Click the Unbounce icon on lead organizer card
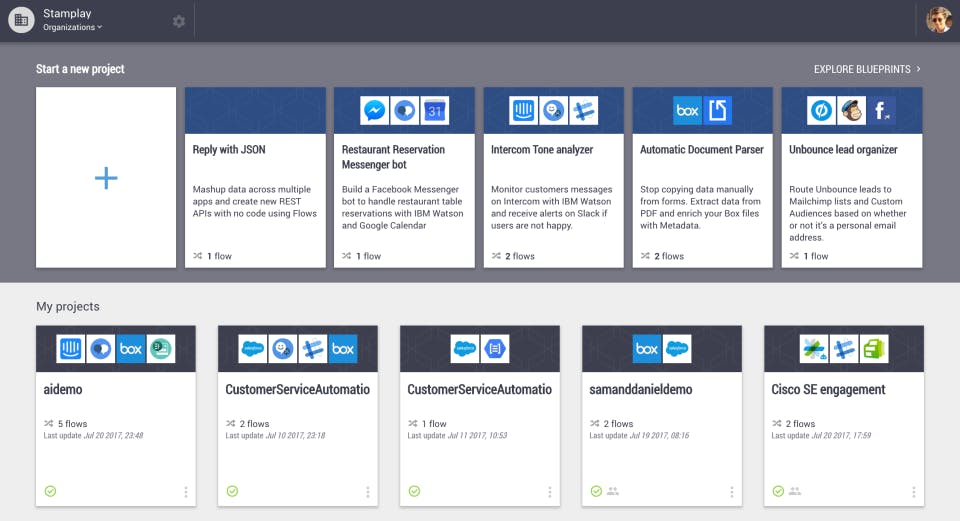This screenshot has width=960, height=521. pos(821,111)
